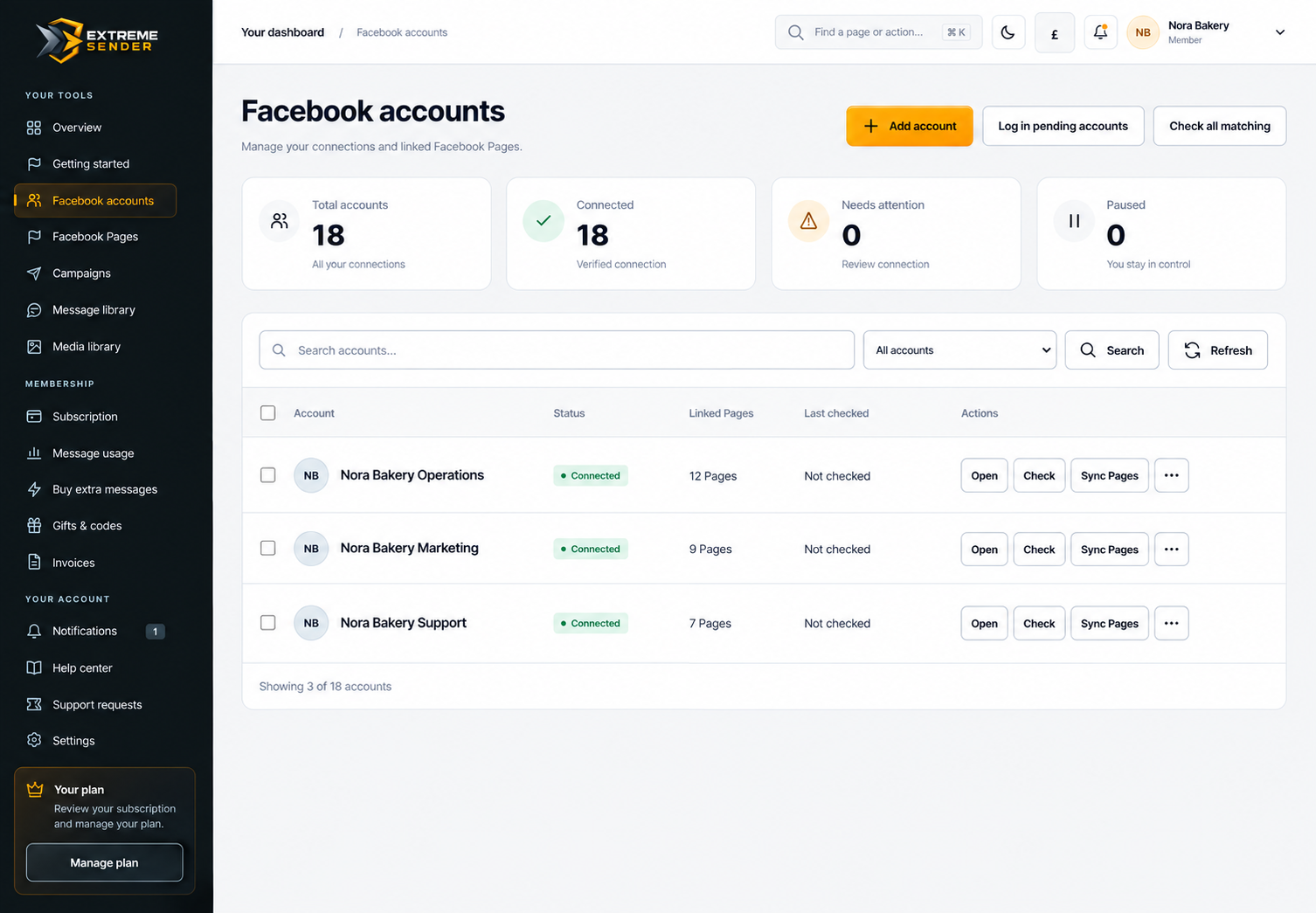The height and width of the screenshot is (913, 1316).
Task: Sync Pages for Nora Bakery Support
Action: [x=1110, y=623]
